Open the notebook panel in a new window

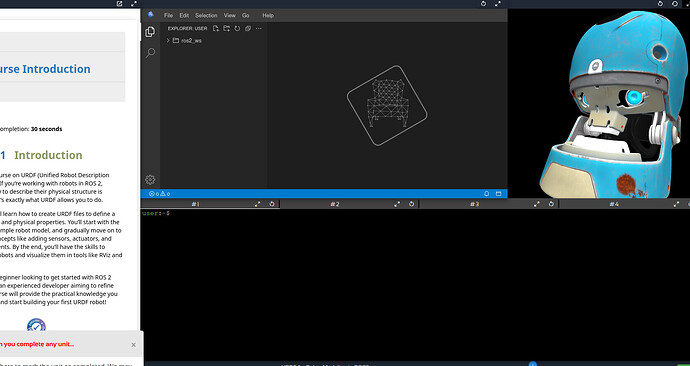click(x=119, y=4)
